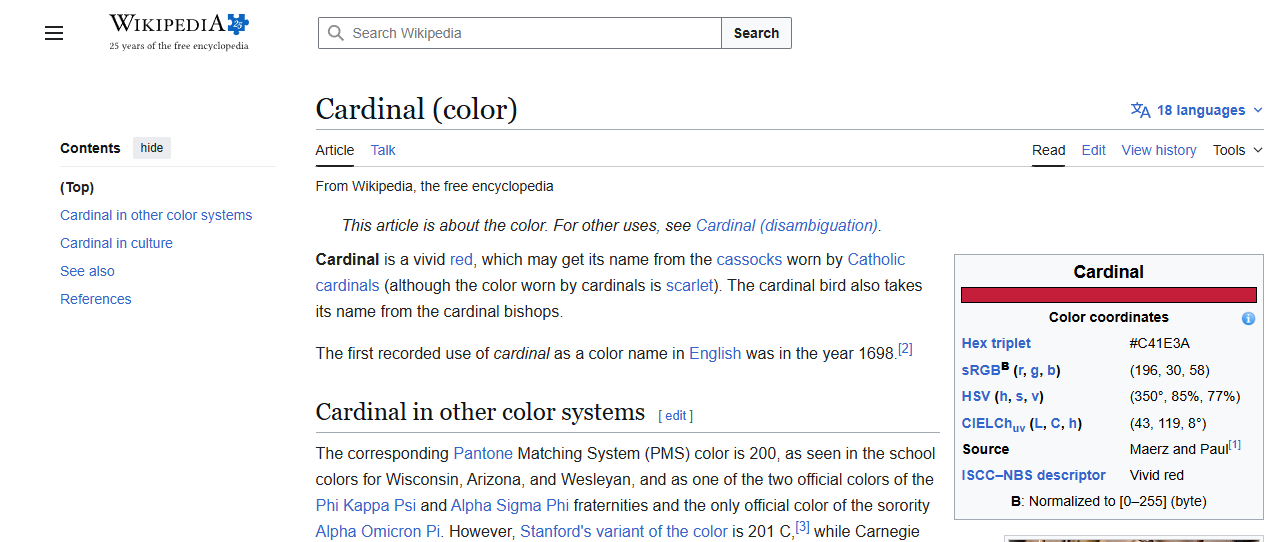
Task: Click the cardinal red color bar
Action: pyautogui.click(x=1108, y=295)
